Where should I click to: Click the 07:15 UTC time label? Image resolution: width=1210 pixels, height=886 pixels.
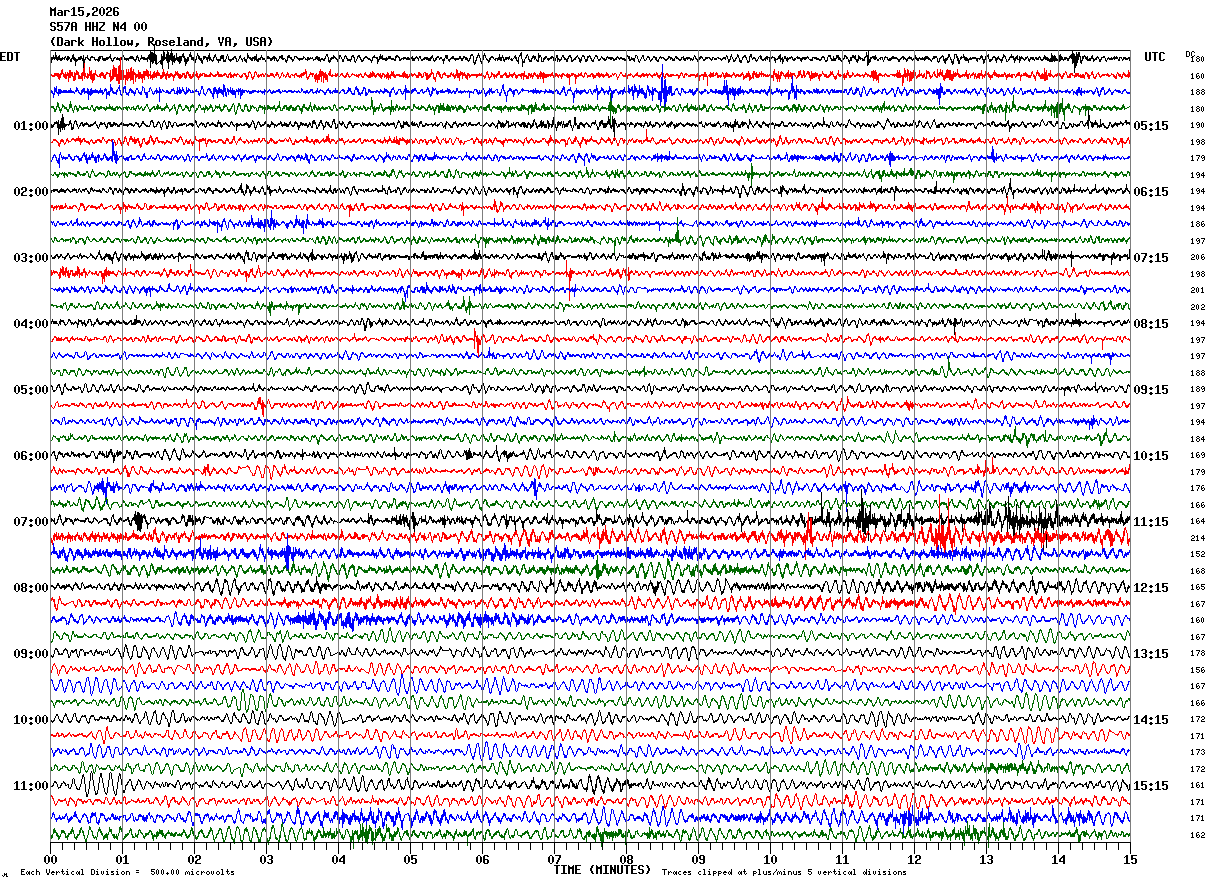[x=1151, y=258]
